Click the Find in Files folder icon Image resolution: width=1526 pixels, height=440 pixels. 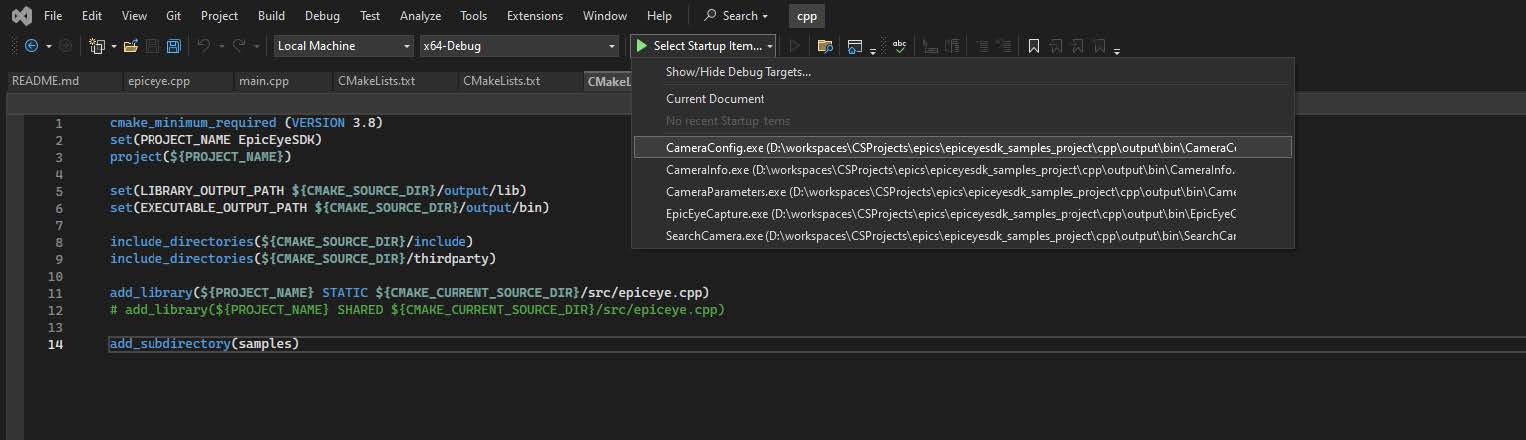point(825,46)
